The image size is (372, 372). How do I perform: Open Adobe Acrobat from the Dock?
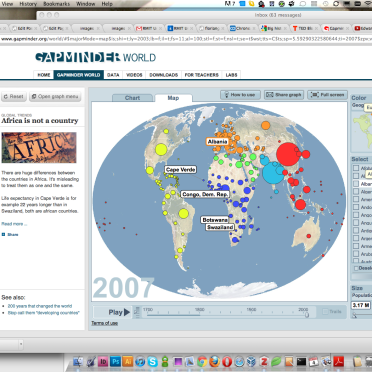(x=339, y=361)
